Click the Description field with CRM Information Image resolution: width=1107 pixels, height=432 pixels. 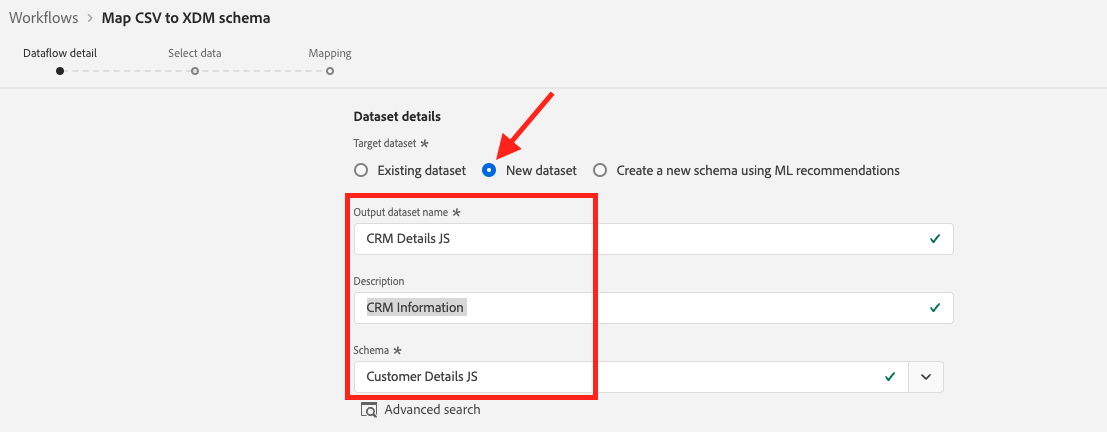pyautogui.click(x=653, y=308)
